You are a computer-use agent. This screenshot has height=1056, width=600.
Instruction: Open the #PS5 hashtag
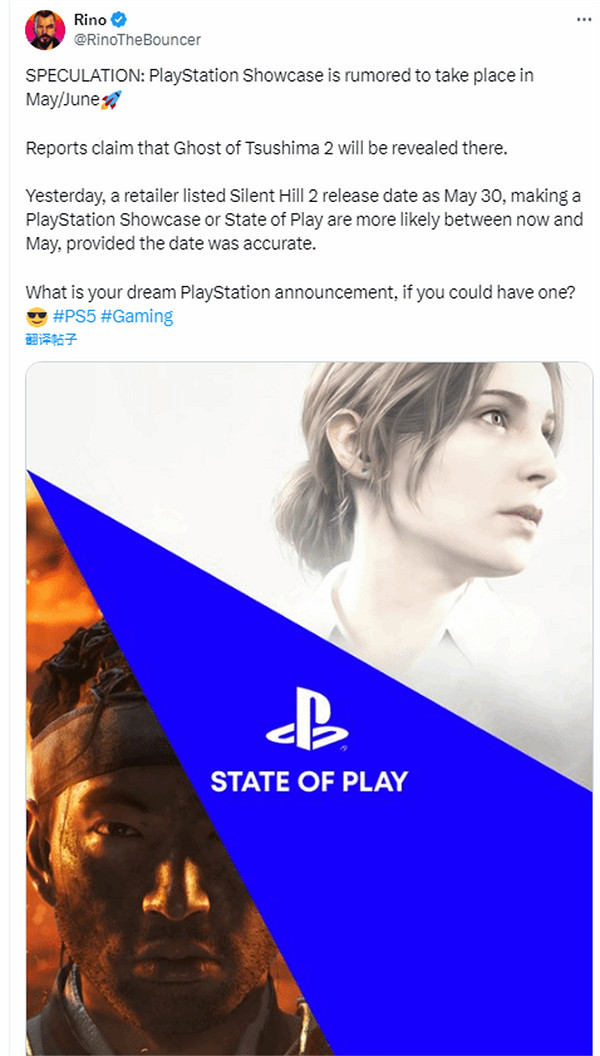point(74,317)
